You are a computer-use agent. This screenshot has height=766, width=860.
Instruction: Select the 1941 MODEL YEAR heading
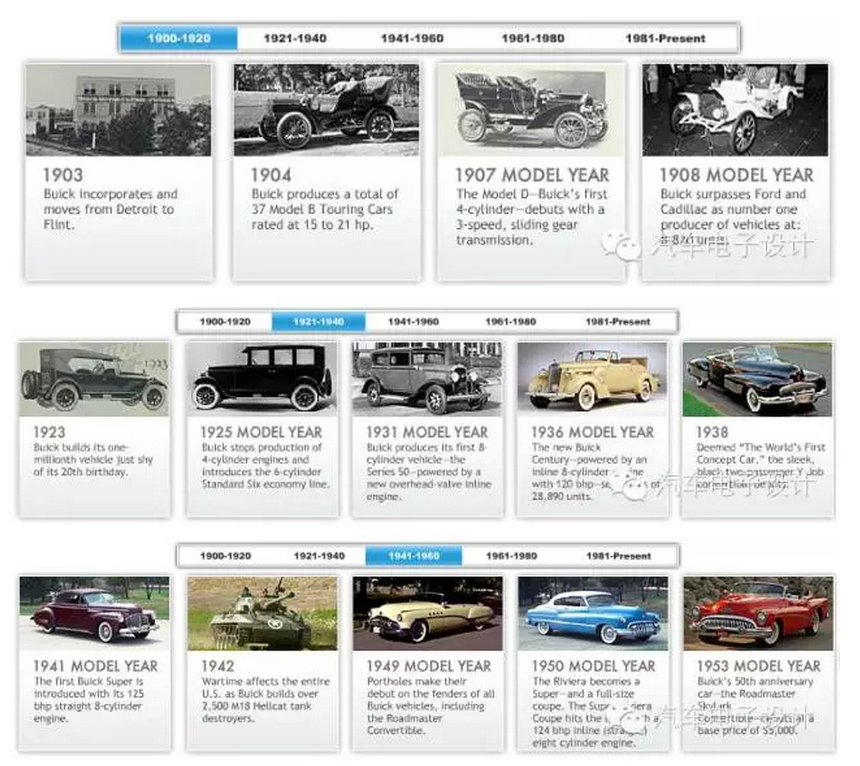tap(96, 666)
